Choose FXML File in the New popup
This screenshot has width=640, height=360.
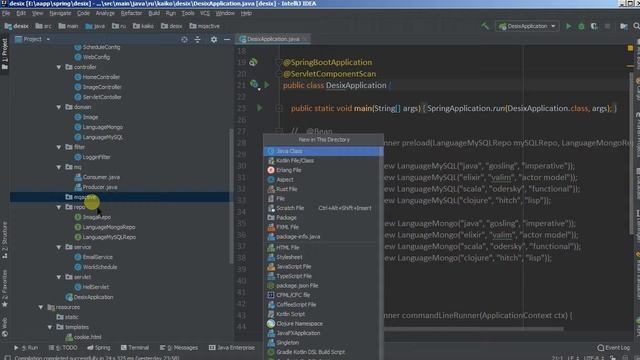[322, 227]
